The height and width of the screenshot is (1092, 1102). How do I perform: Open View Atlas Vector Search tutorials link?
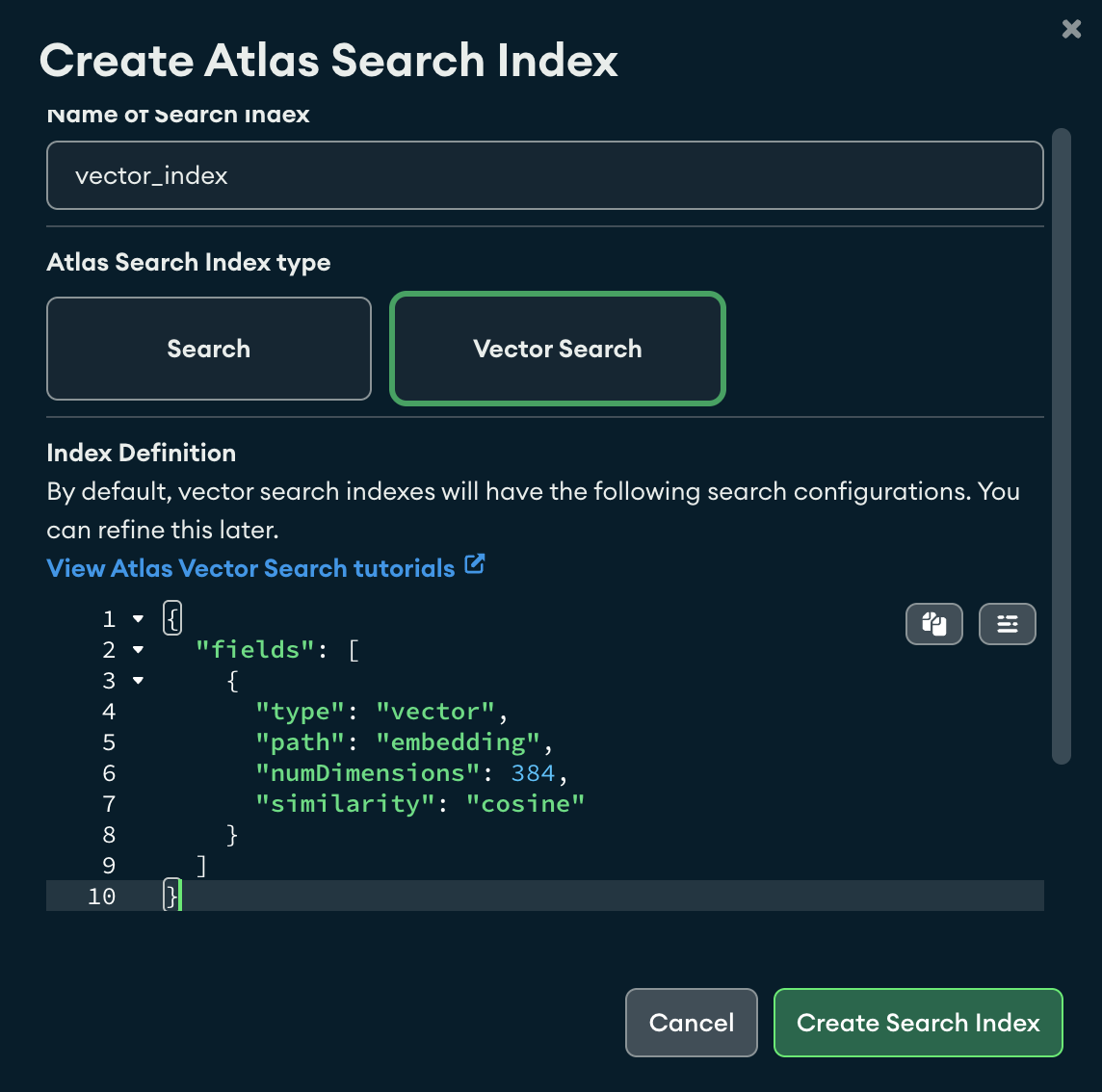[250, 568]
